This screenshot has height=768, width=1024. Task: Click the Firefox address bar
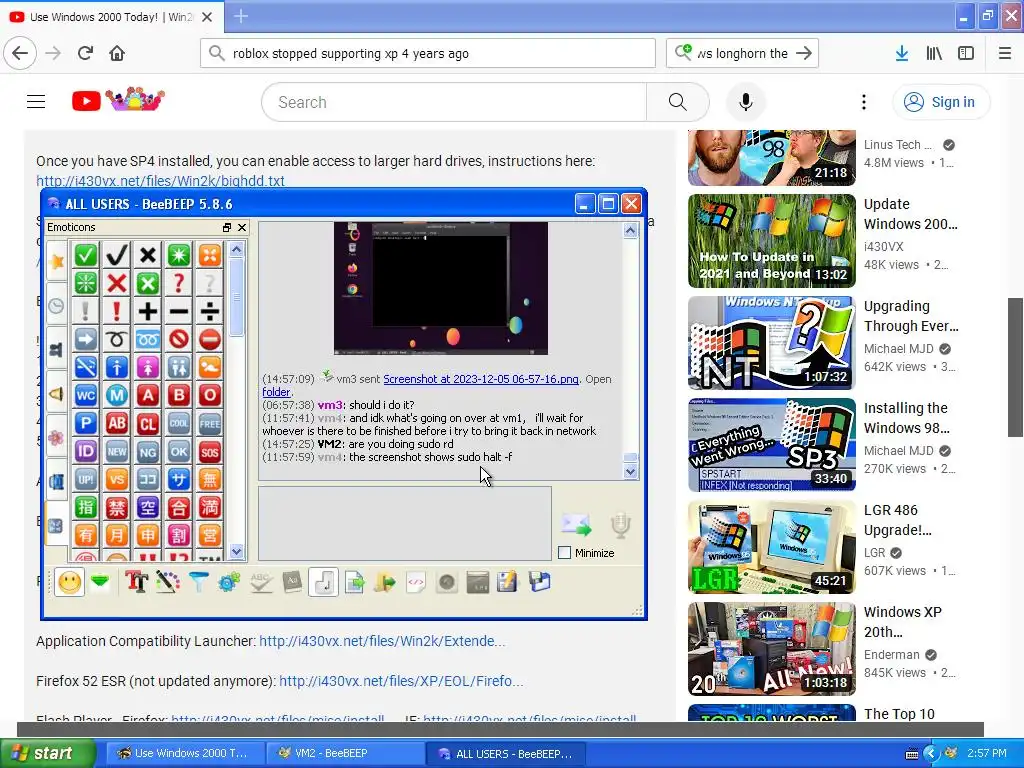(x=428, y=54)
